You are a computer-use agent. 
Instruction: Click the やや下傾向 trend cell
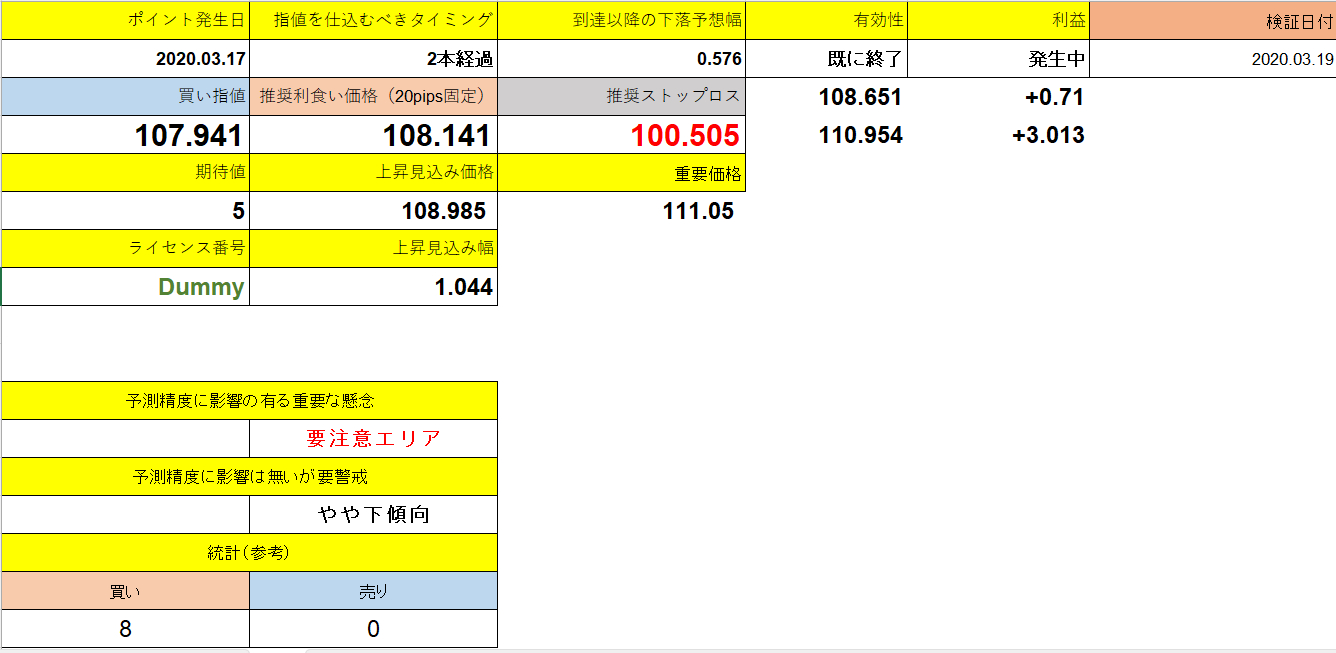click(x=375, y=515)
